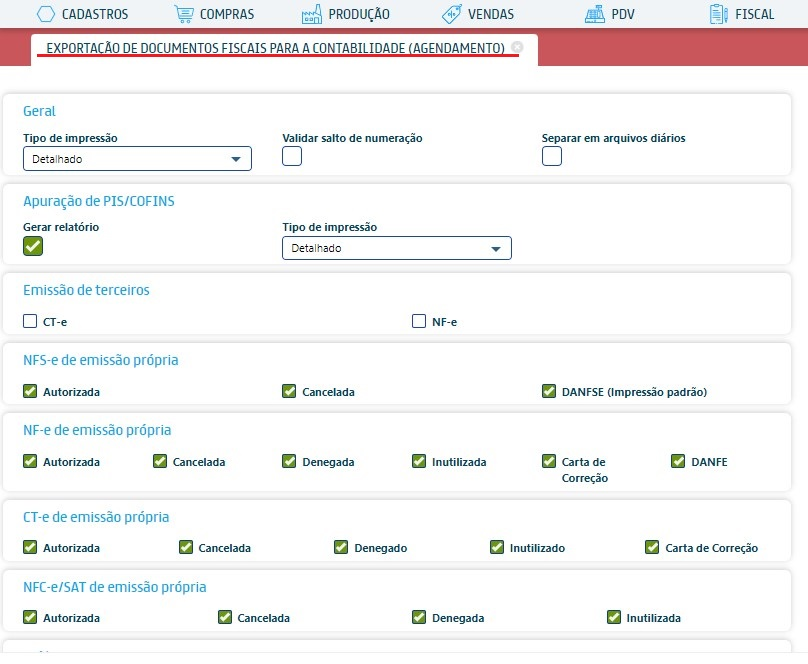Check NF-e under Emissão de terceiros
This screenshot has width=808, height=664.
point(419,321)
